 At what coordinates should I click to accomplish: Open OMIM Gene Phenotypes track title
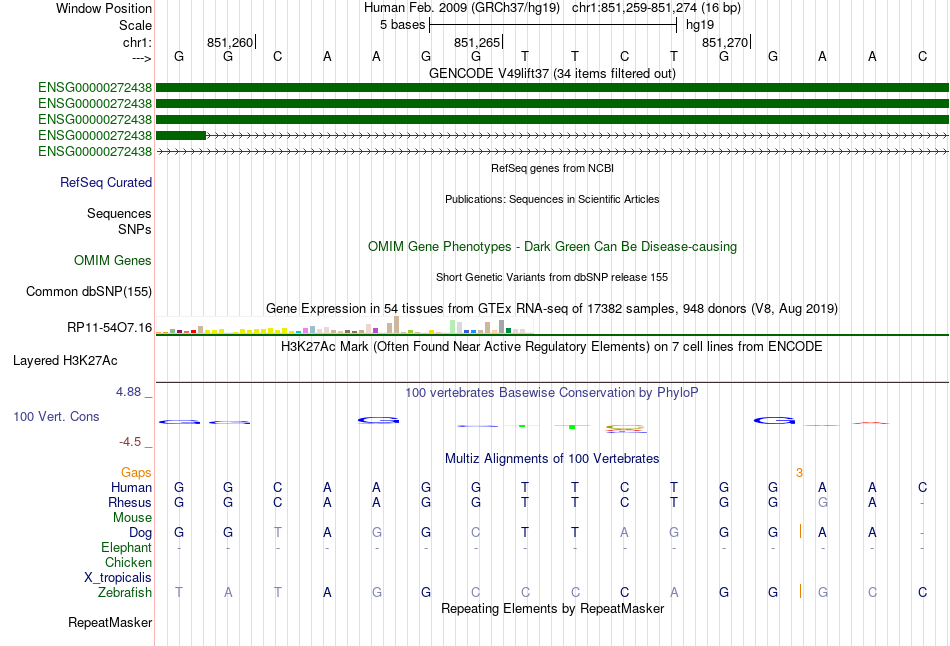pos(552,247)
